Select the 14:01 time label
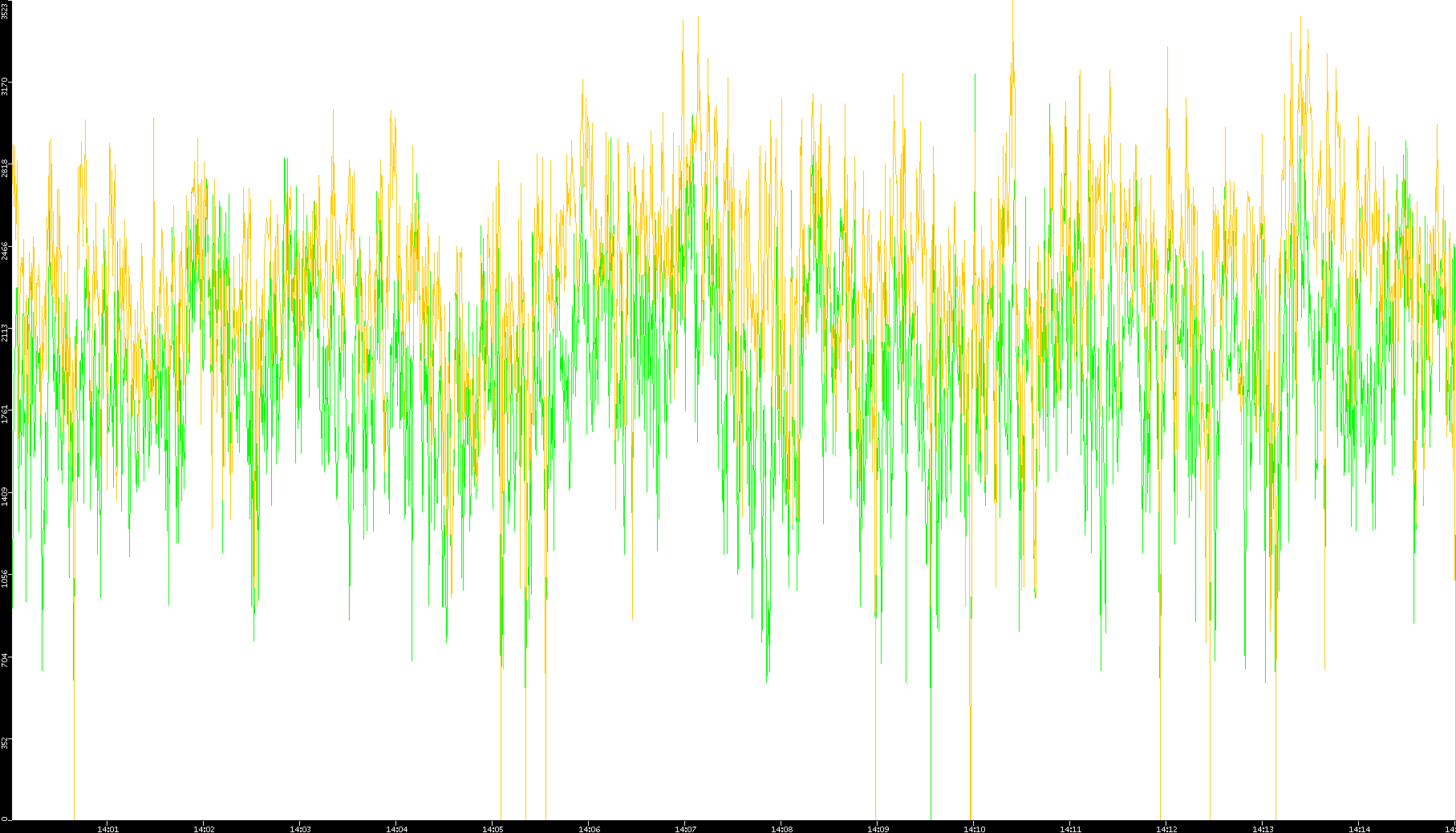1456x833 pixels. click(x=107, y=829)
